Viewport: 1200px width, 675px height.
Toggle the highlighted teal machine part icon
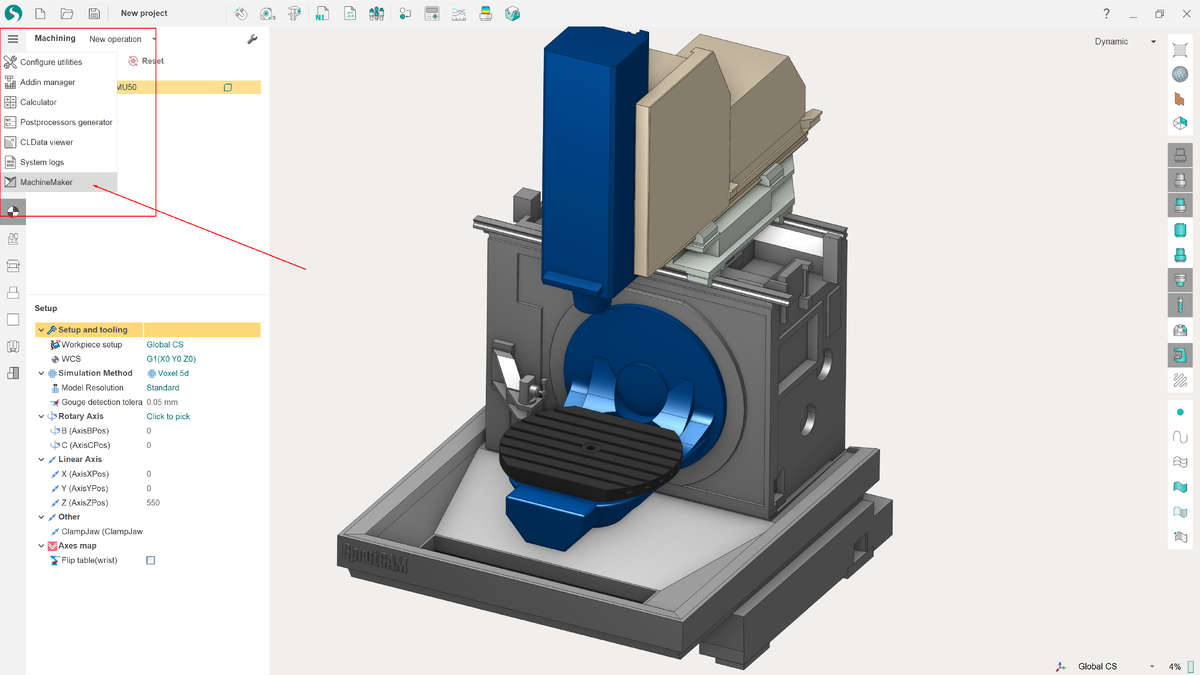click(1180, 205)
